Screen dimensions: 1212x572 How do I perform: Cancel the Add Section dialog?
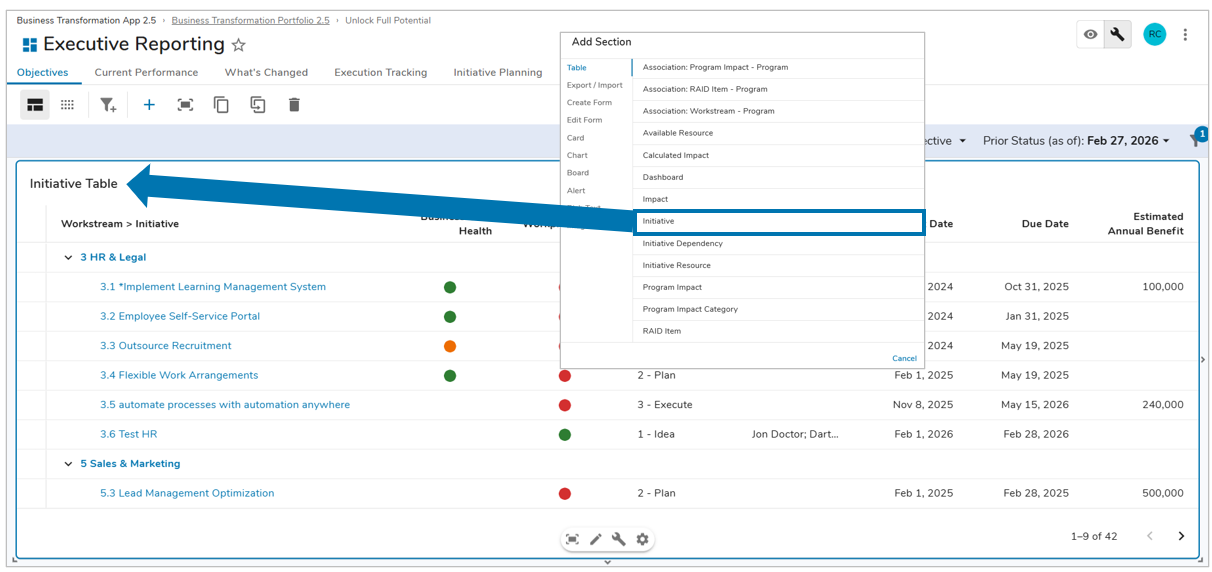click(x=904, y=358)
